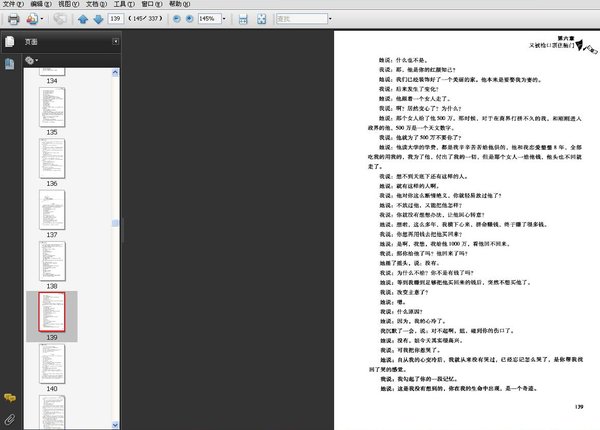Click the Print icon in the toolbar
This screenshot has height=430, width=600.
[x=13, y=19]
